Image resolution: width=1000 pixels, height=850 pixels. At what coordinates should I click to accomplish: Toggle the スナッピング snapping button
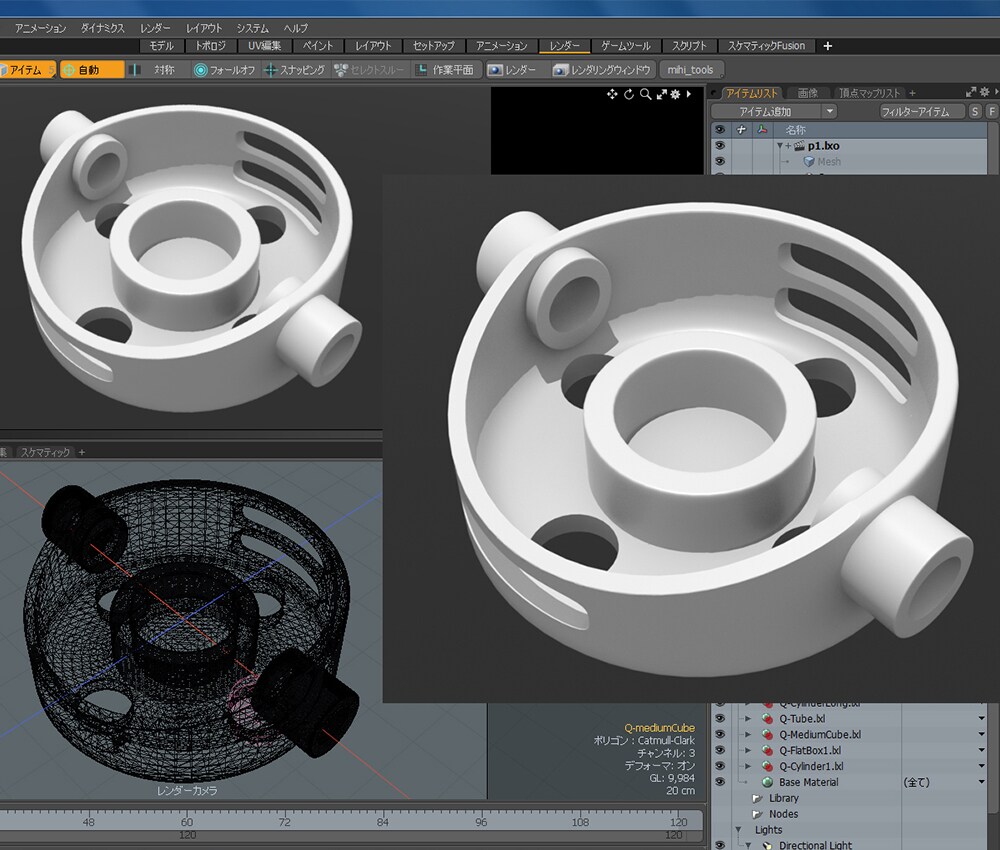[295, 70]
